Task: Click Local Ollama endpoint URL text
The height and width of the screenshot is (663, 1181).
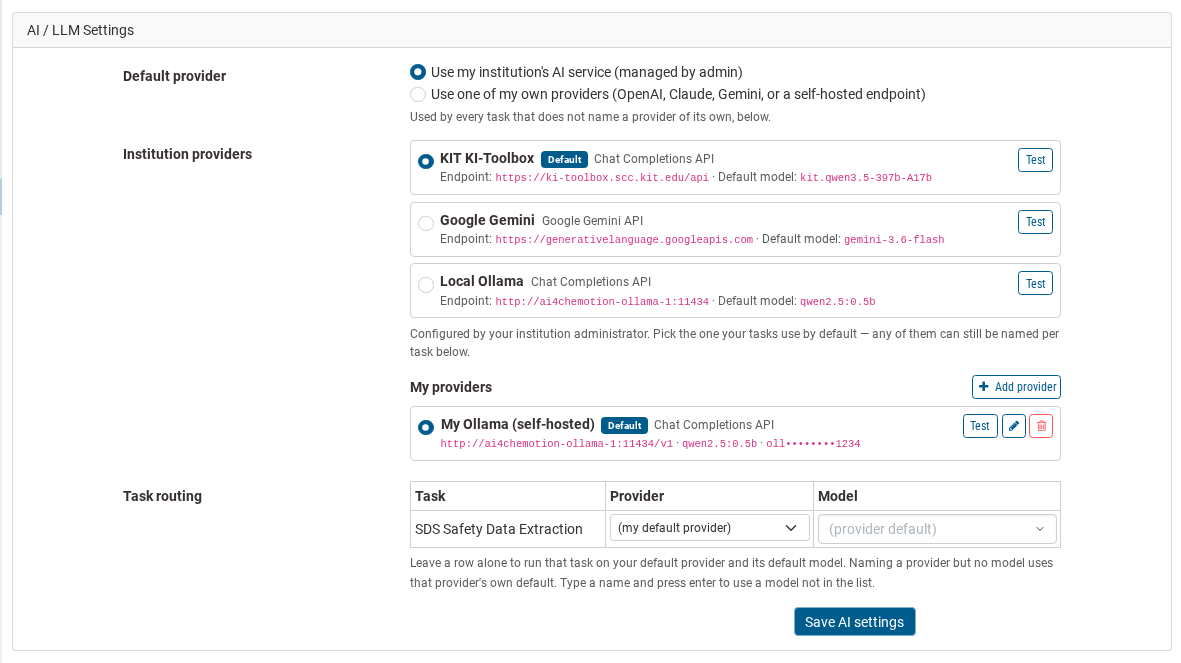Action: point(602,301)
